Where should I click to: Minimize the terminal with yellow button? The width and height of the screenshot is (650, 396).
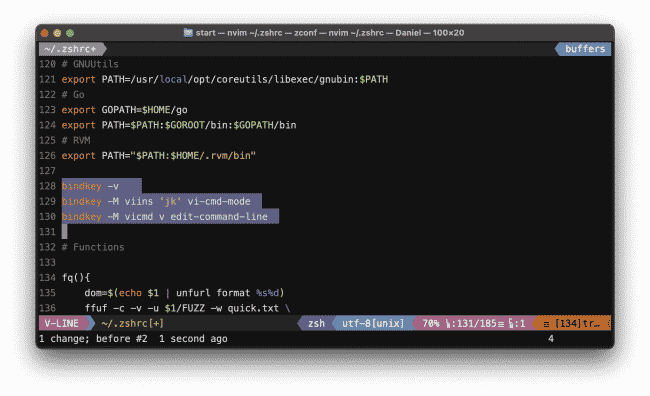click(57, 33)
